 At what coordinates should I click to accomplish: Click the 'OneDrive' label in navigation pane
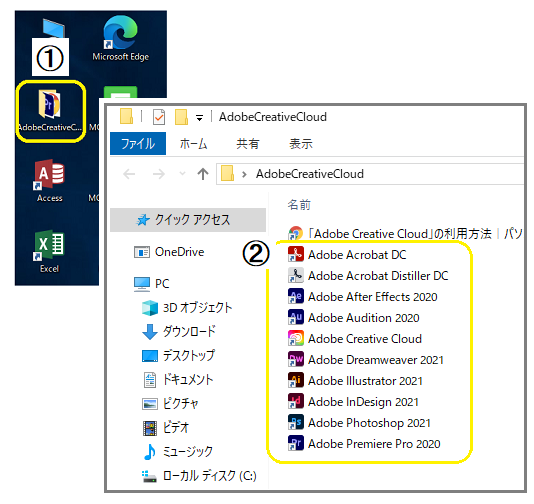pos(179,252)
